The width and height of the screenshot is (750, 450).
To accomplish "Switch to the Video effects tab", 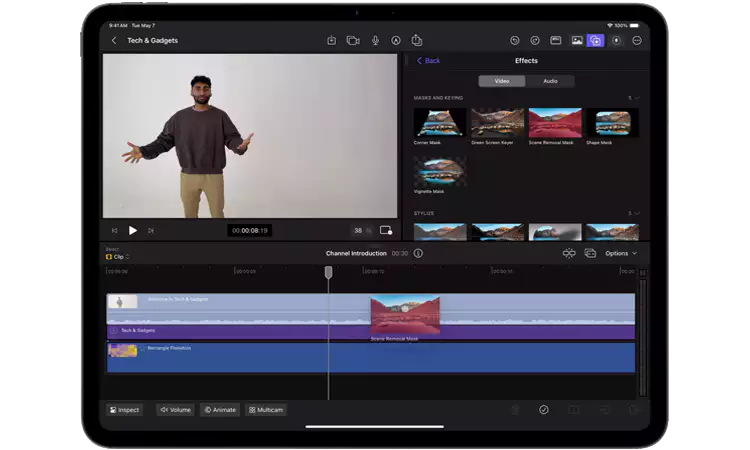I will [502, 81].
